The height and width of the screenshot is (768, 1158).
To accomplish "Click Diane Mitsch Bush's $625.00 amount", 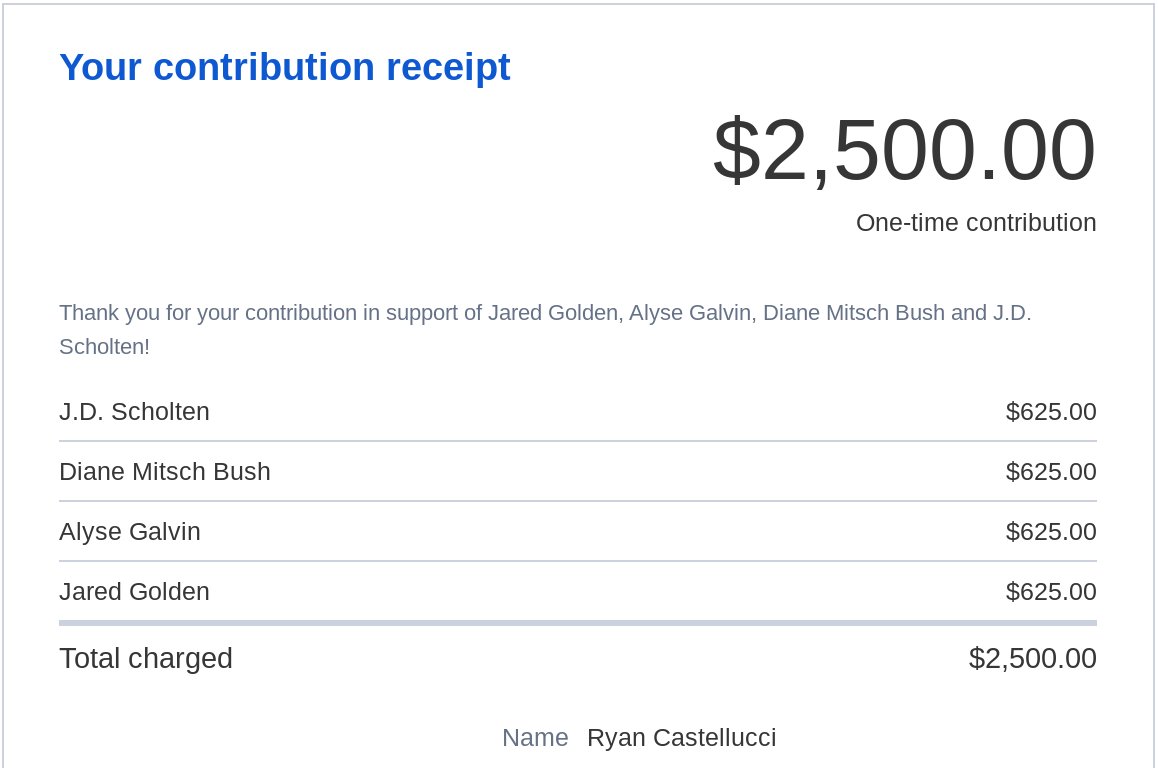I will pyautogui.click(x=1051, y=471).
